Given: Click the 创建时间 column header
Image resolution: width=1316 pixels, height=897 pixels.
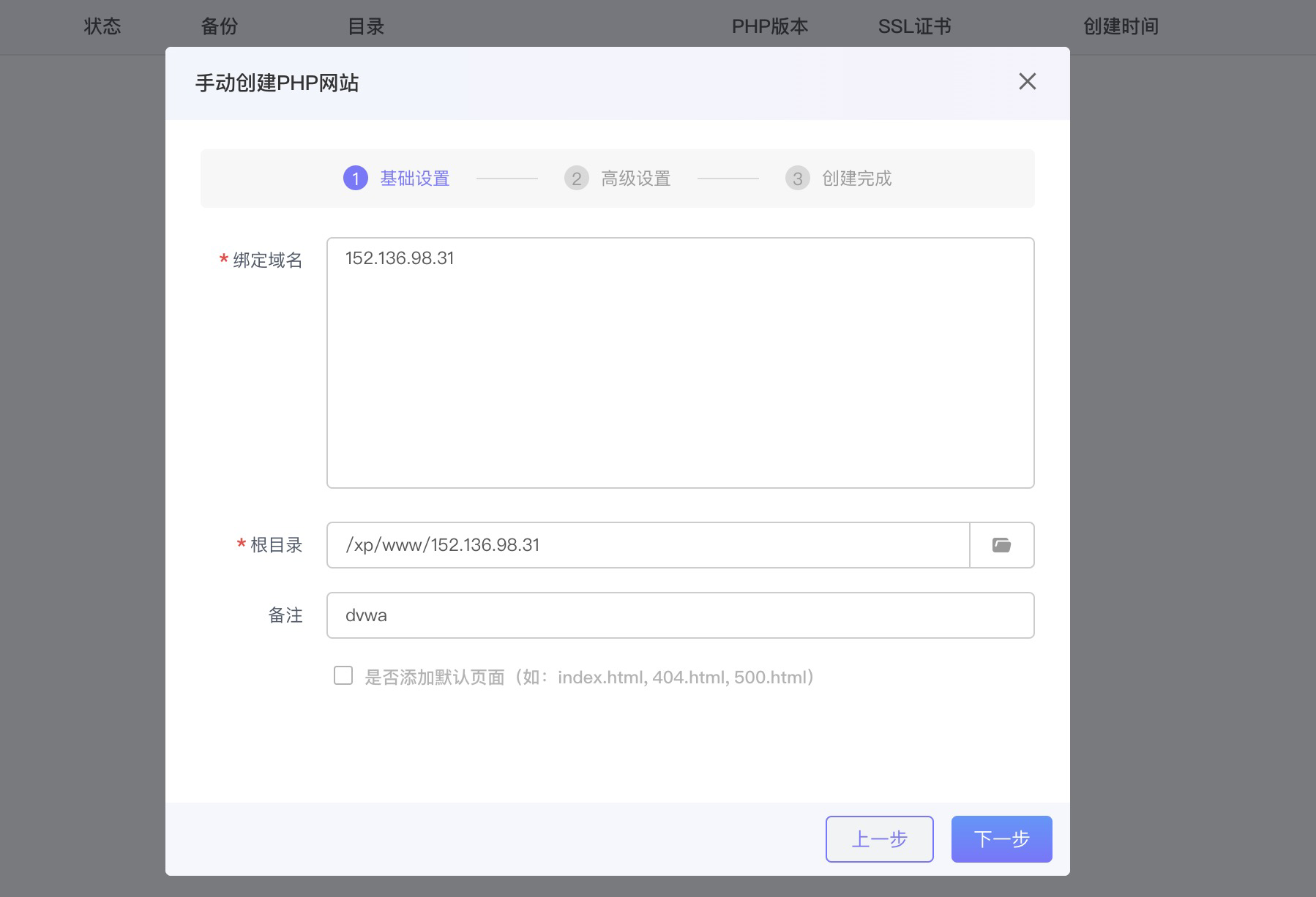Looking at the screenshot, I should (1121, 26).
